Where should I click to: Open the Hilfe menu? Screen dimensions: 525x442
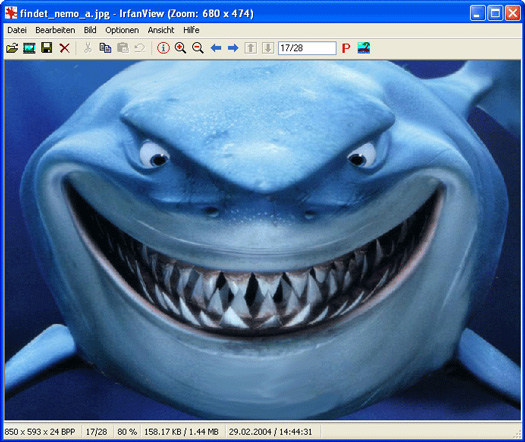(191, 30)
